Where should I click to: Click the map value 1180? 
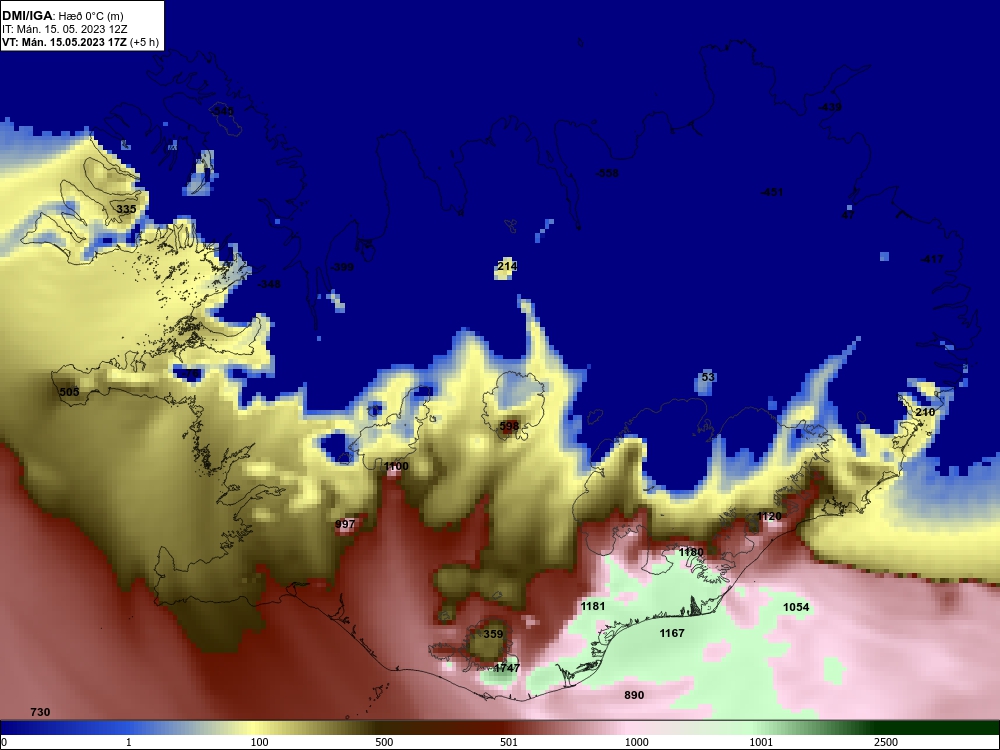click(x=691, y=552)
